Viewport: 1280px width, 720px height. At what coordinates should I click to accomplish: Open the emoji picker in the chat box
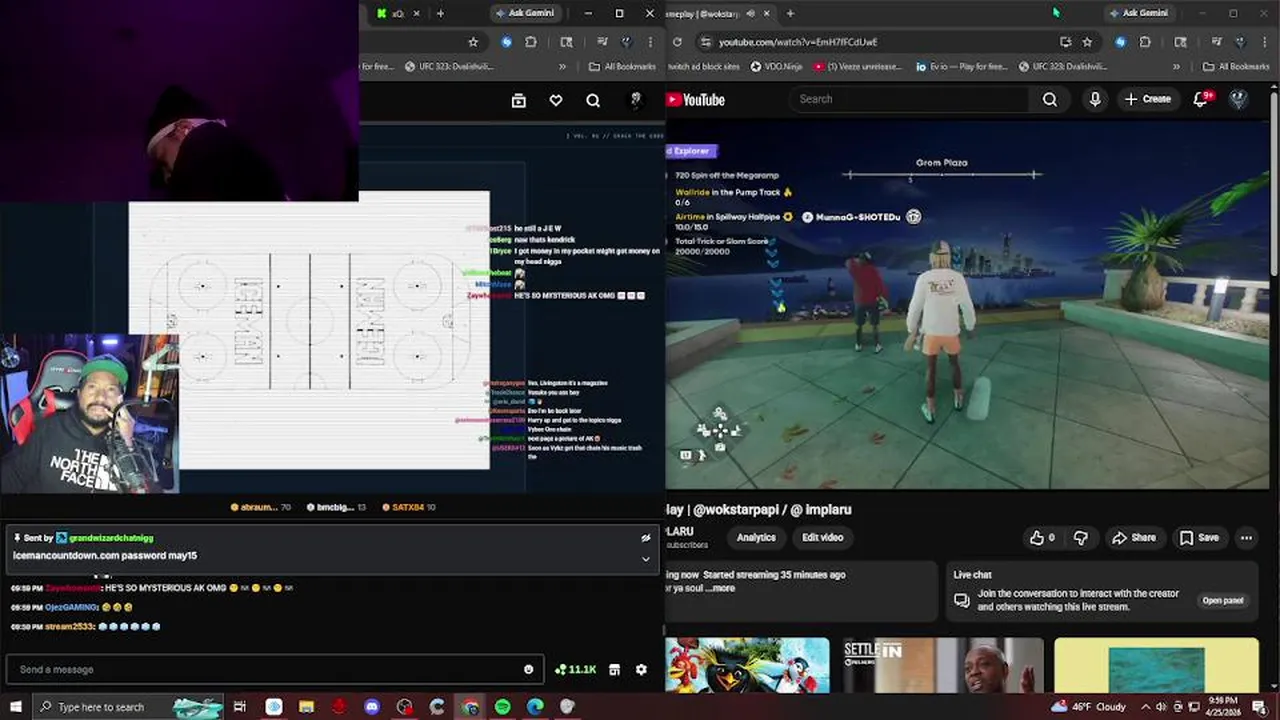point(528,670)
